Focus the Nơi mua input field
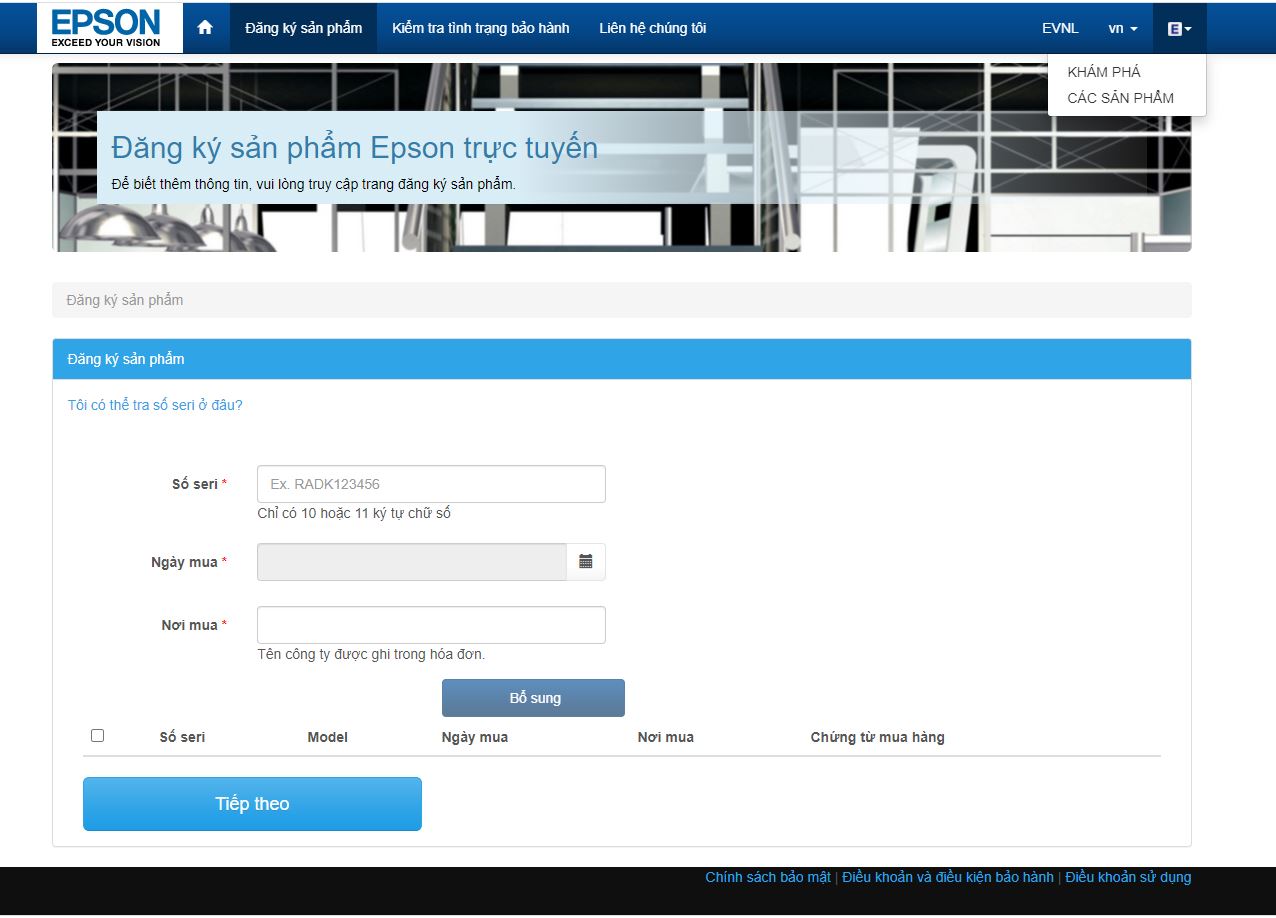 (x=431, y=625)
